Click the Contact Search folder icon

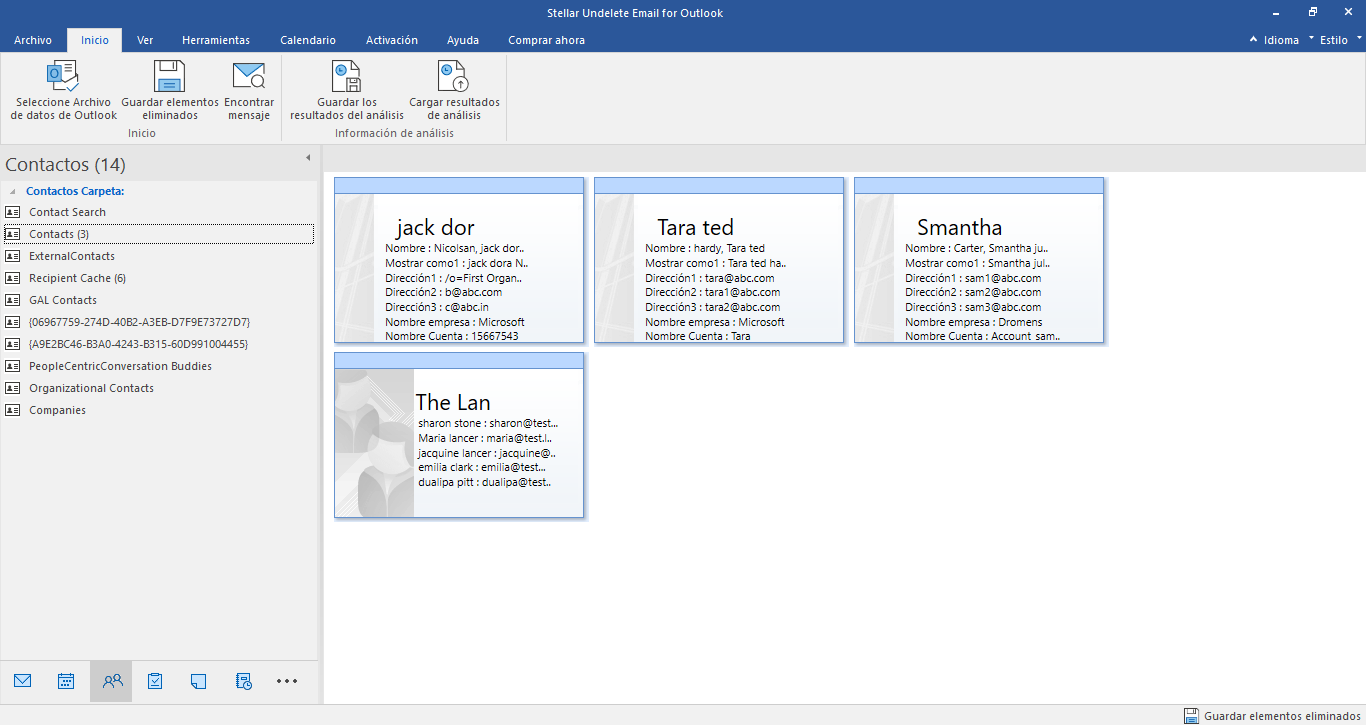click(13, 212)
